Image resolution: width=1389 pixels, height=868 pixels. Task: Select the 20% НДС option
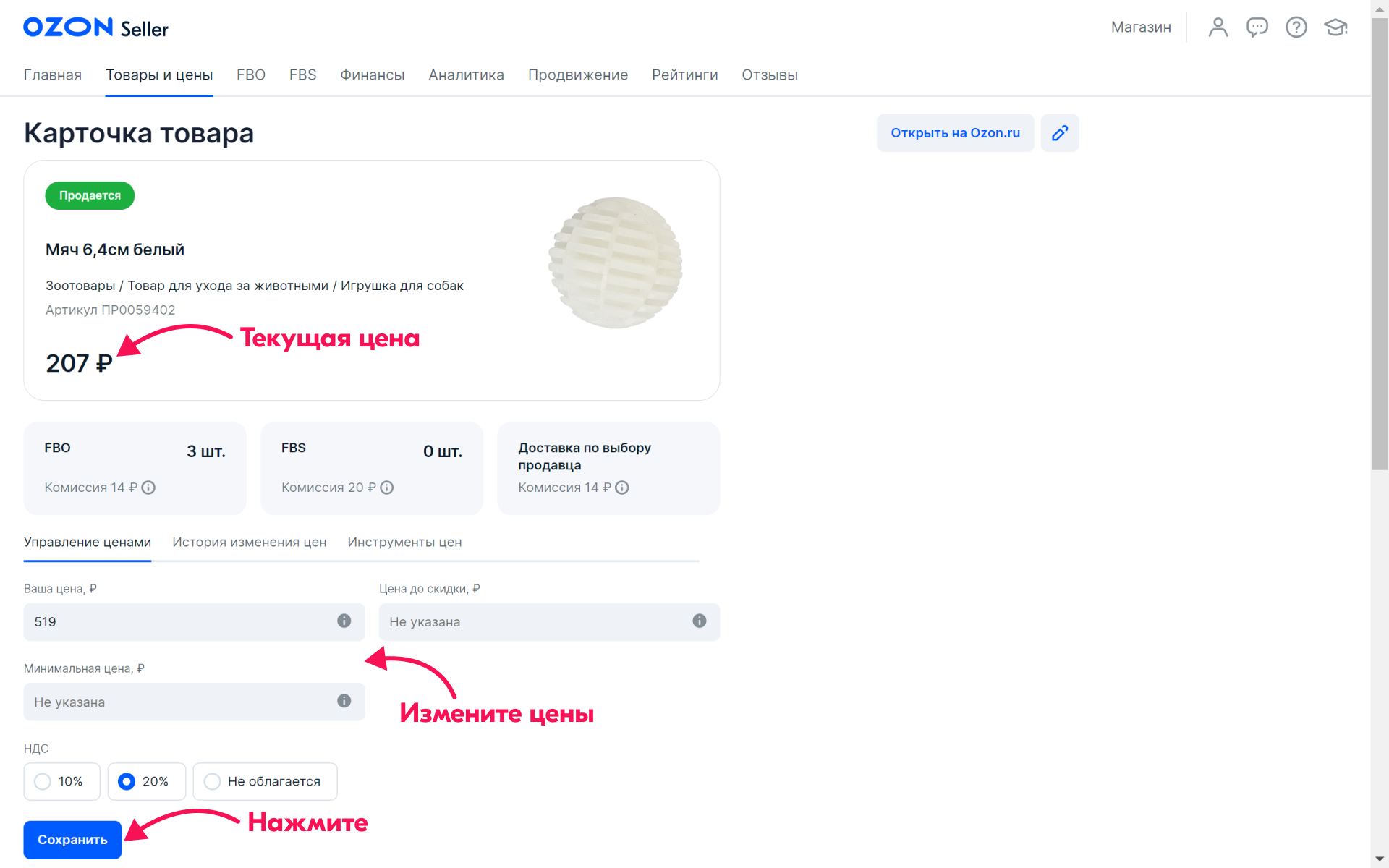(x=147, y=781)
